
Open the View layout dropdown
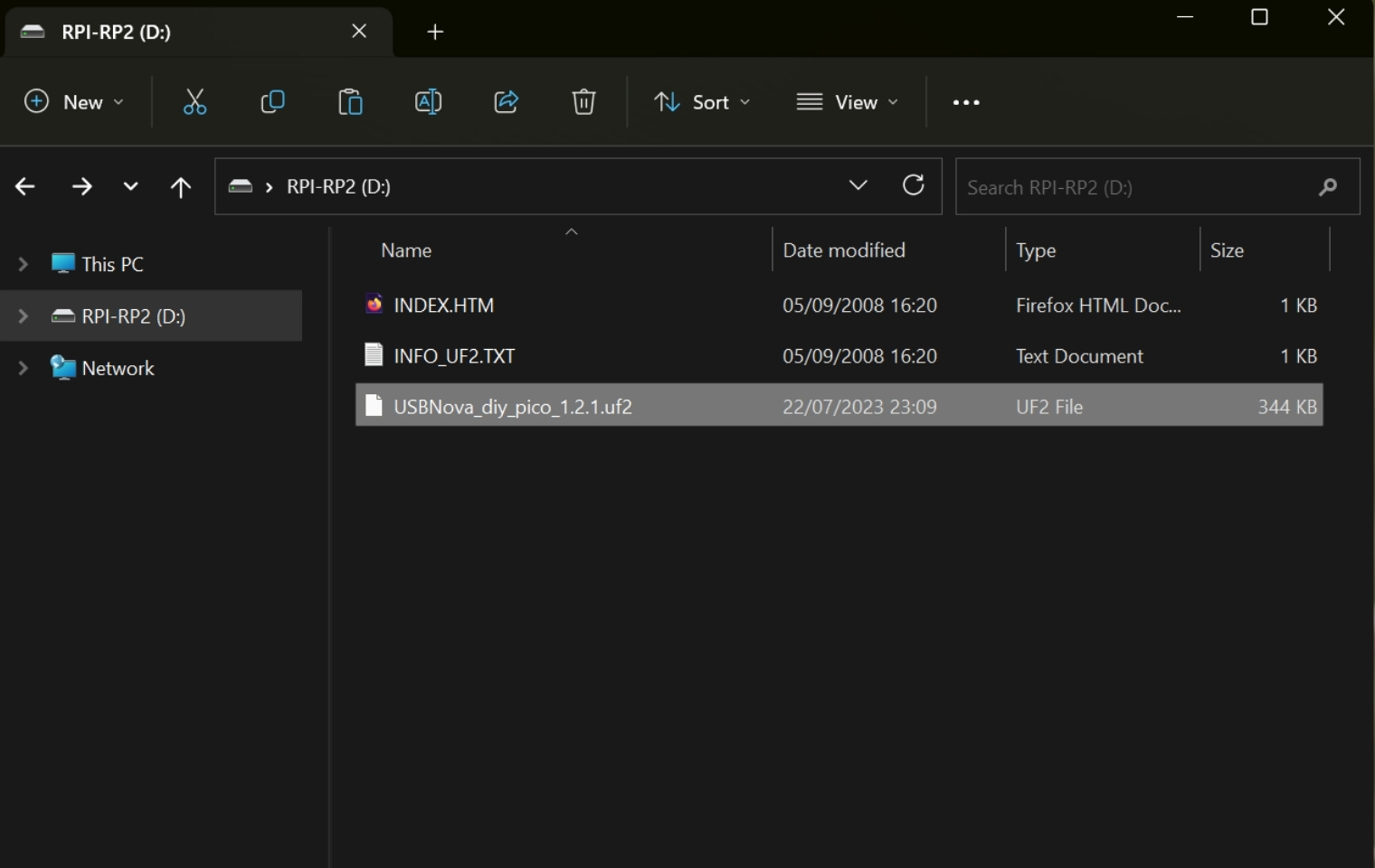(848, 102)
